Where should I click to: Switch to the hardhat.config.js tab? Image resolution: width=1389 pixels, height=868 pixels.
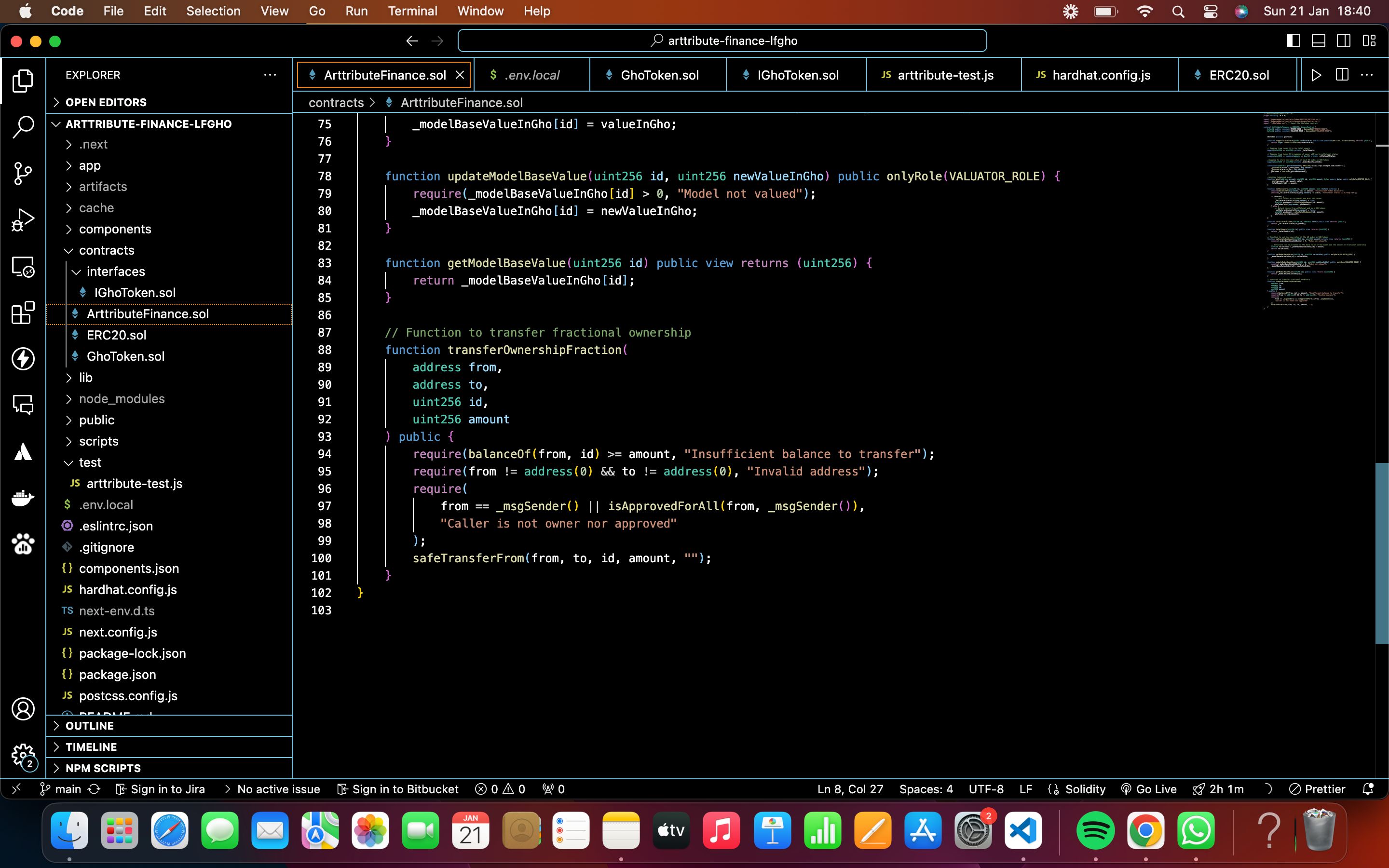click(x=1100, y=75)
